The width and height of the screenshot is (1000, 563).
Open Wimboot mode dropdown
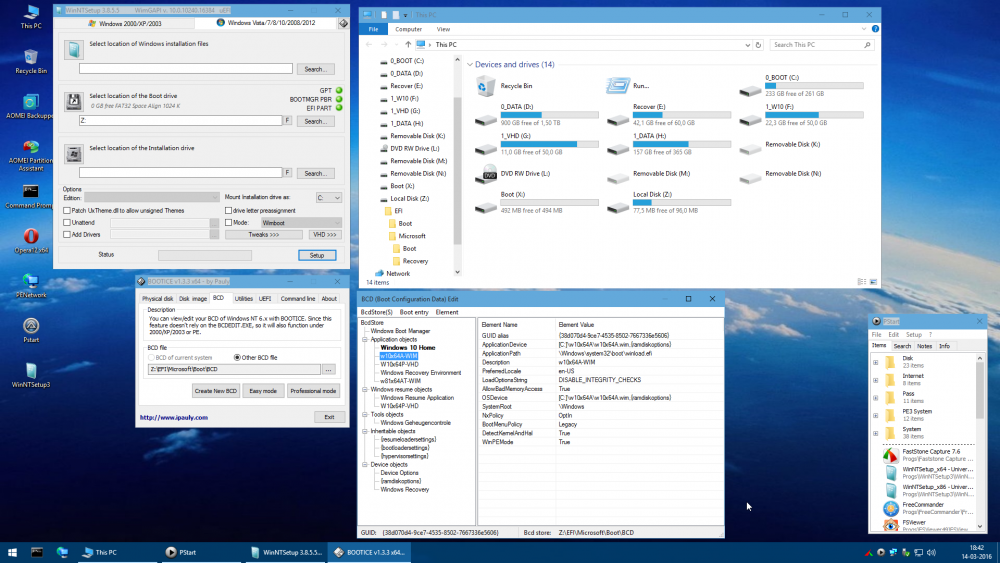(301, 223)
